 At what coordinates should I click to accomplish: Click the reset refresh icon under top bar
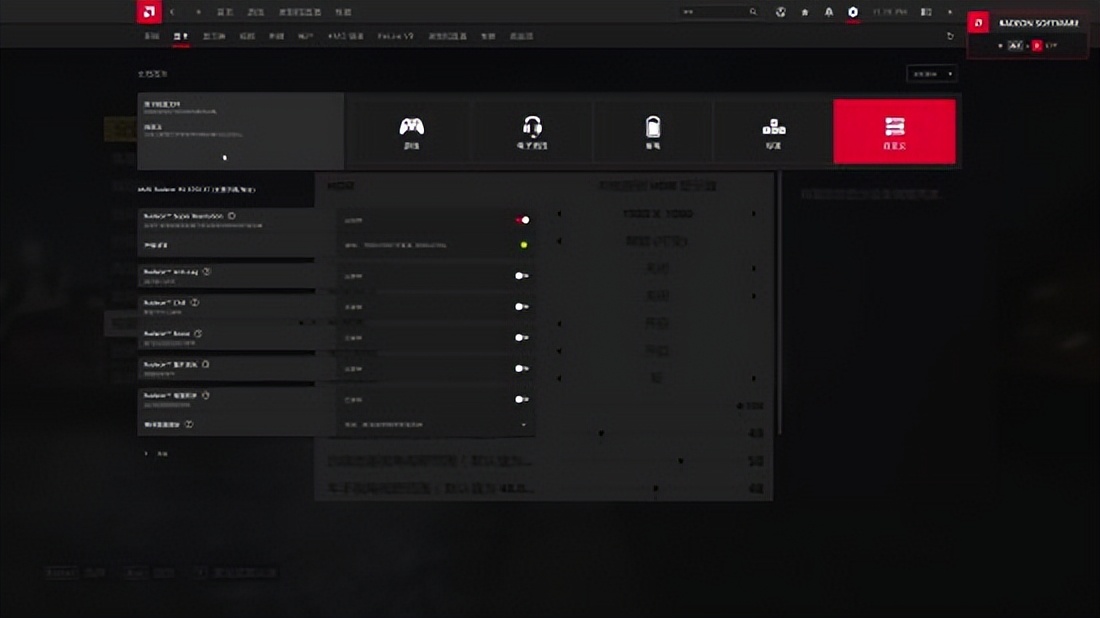tap(951, 36)
